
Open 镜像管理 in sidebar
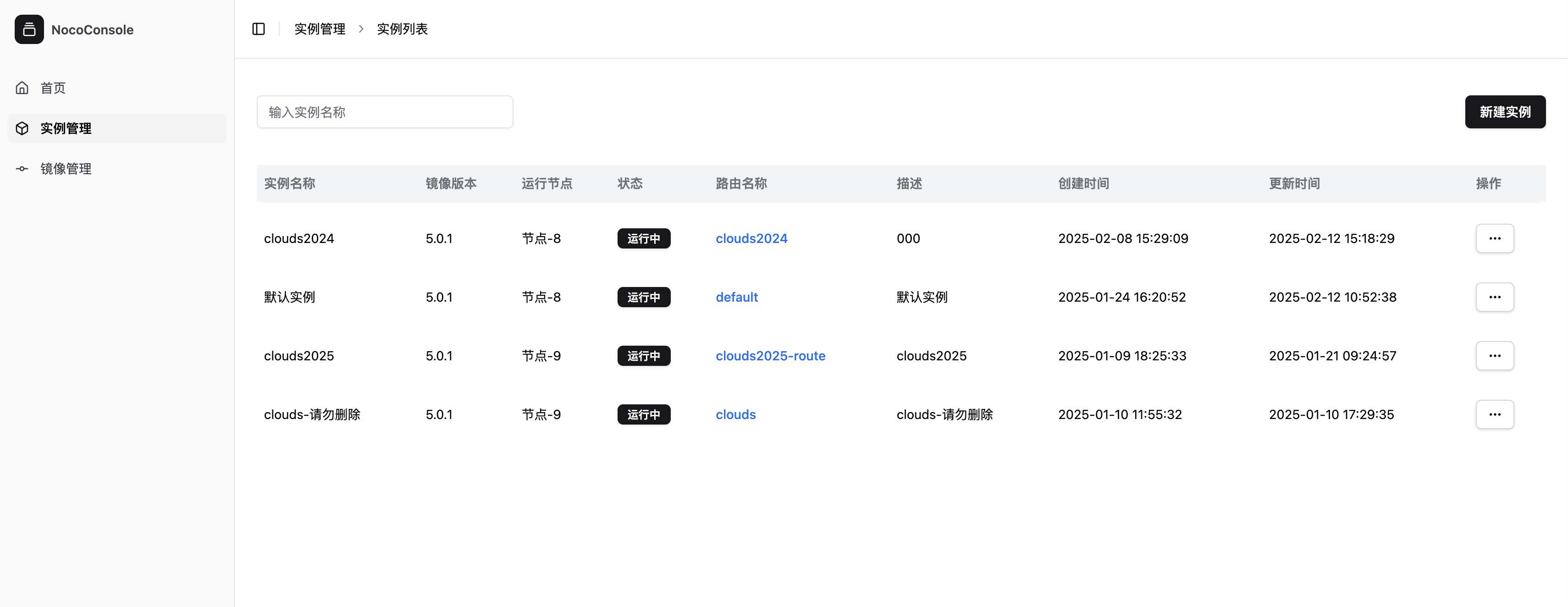(x=66, y=169)
